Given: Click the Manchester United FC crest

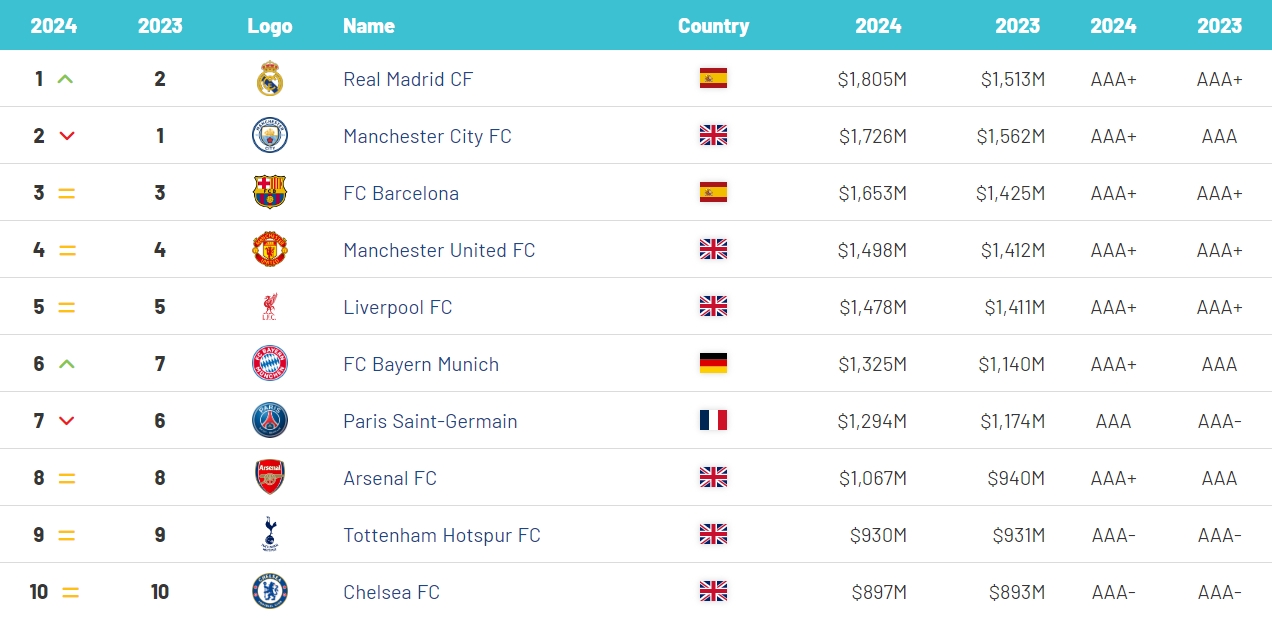Looking at the screenshot, I should 270,250.
